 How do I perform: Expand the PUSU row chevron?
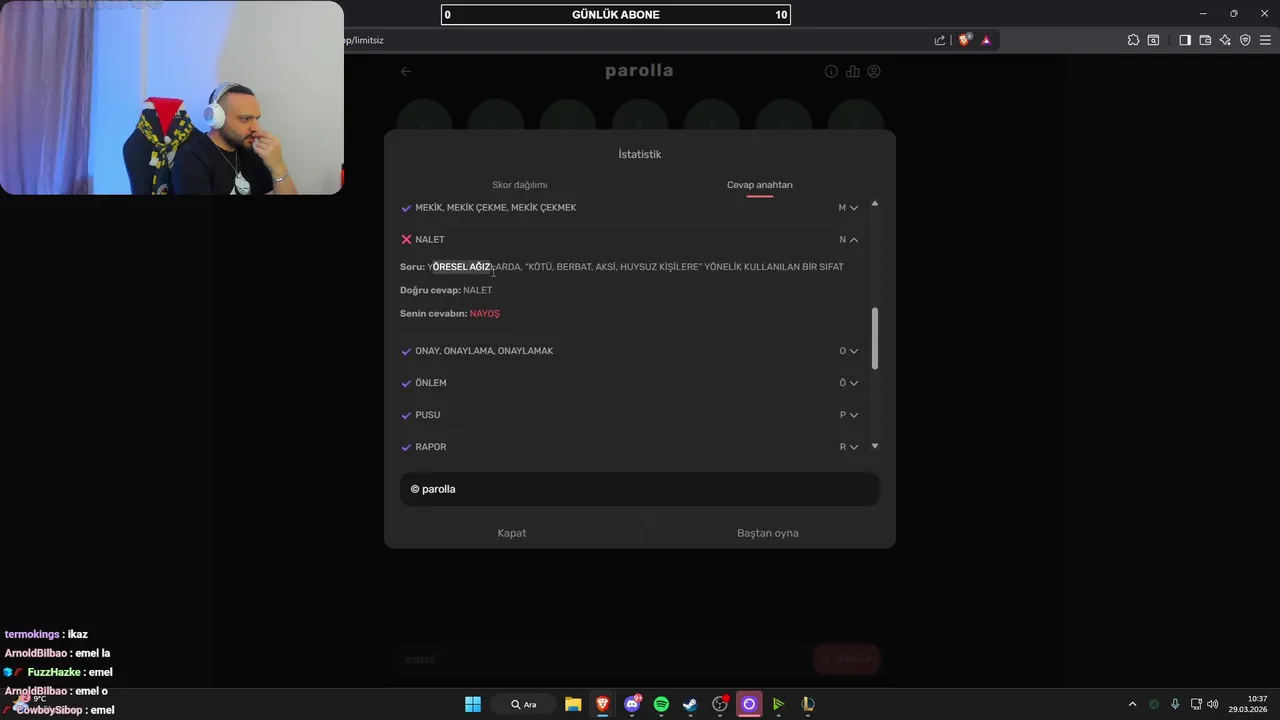(x=853, y=415)
